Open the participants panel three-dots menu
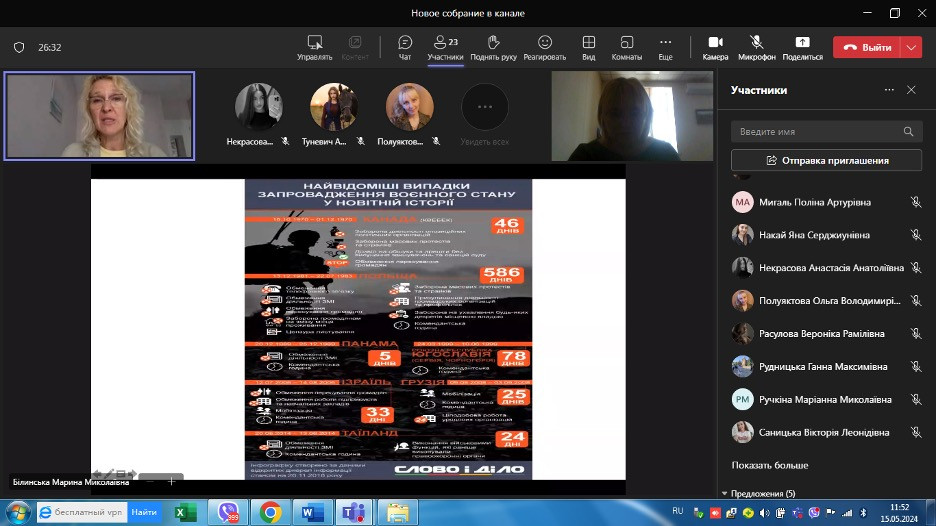Viewport: 936px width, 526px height. (x=889, y=90)
